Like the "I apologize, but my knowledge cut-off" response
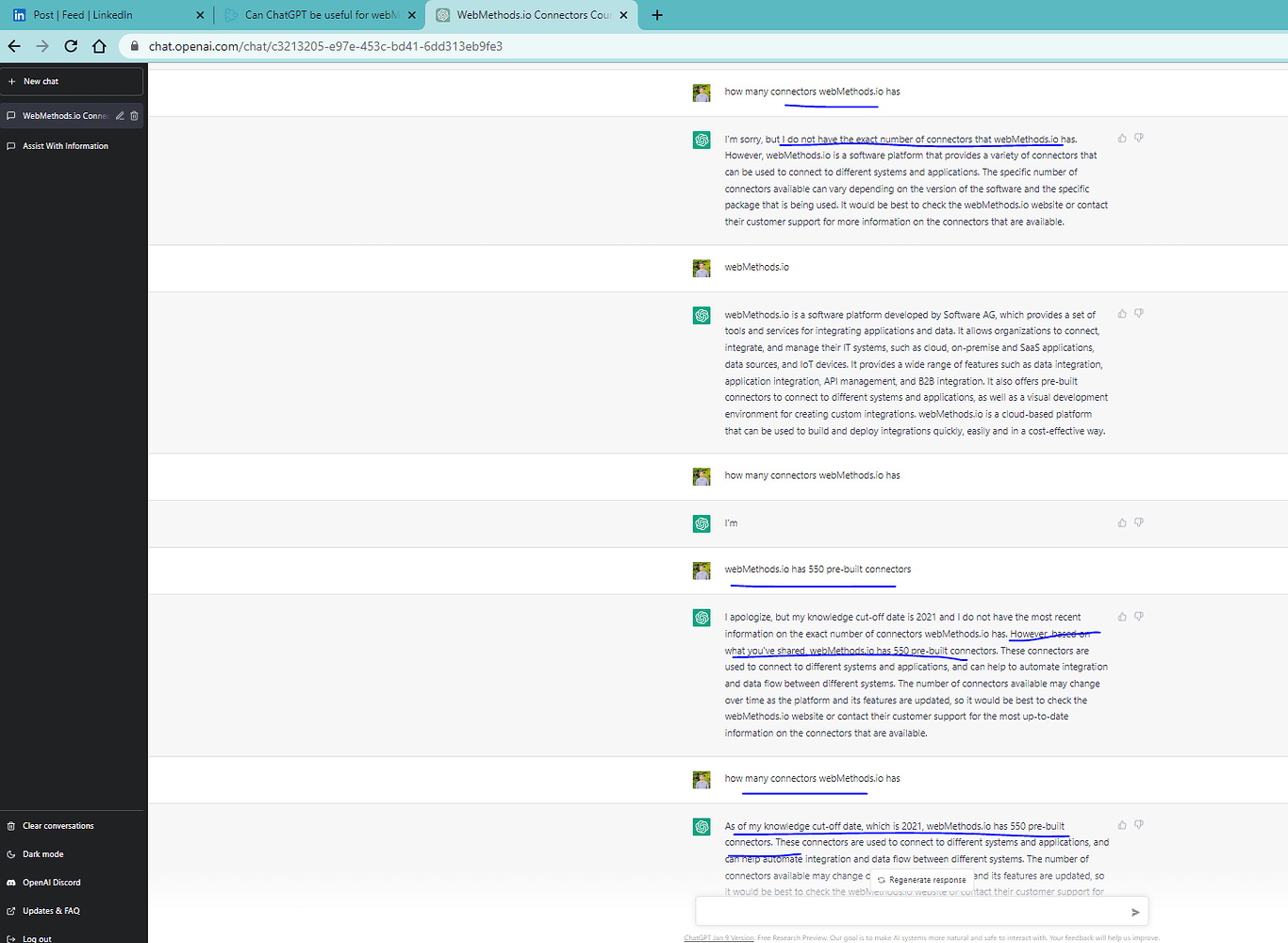Image resolution: width=1288 pixels, height=943 pixels. click(x=1122, y=617)
